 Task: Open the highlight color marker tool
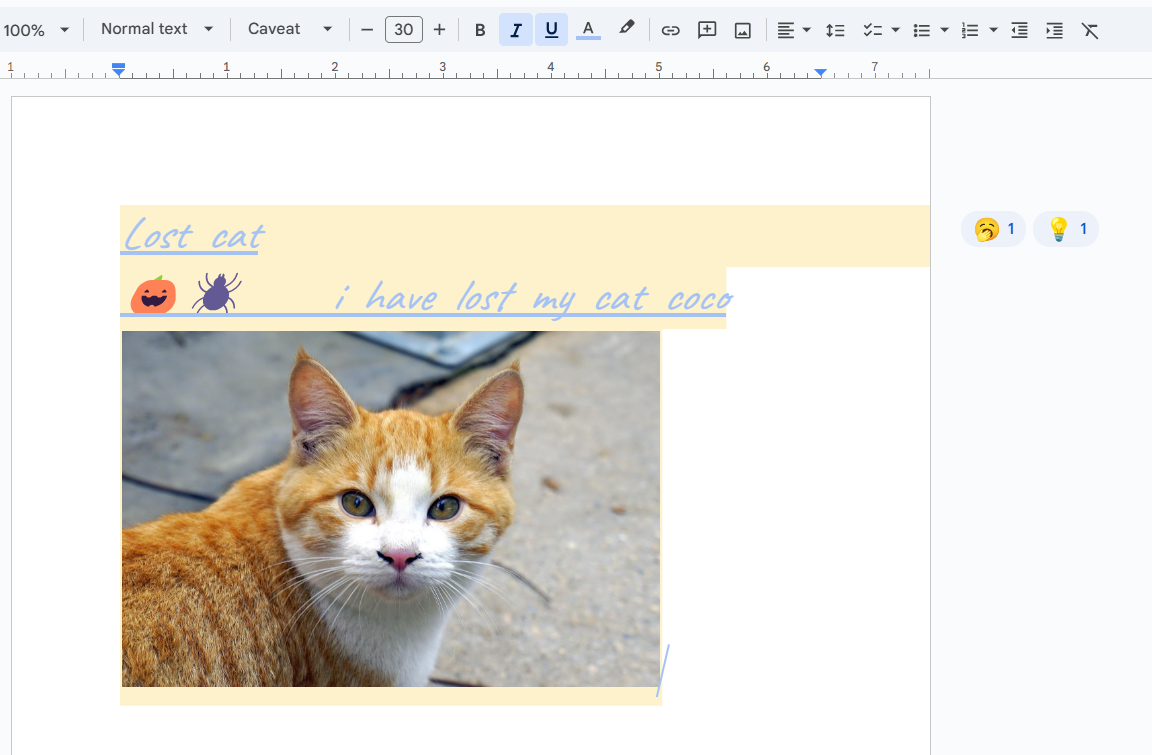click(626, 29)
